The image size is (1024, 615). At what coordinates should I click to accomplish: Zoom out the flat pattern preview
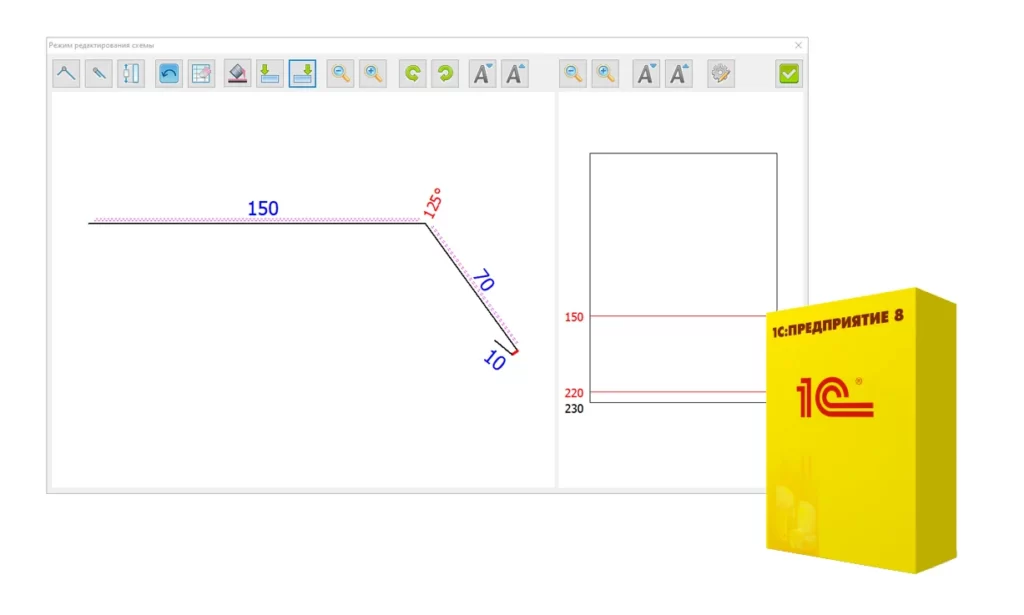coord(573,73)
